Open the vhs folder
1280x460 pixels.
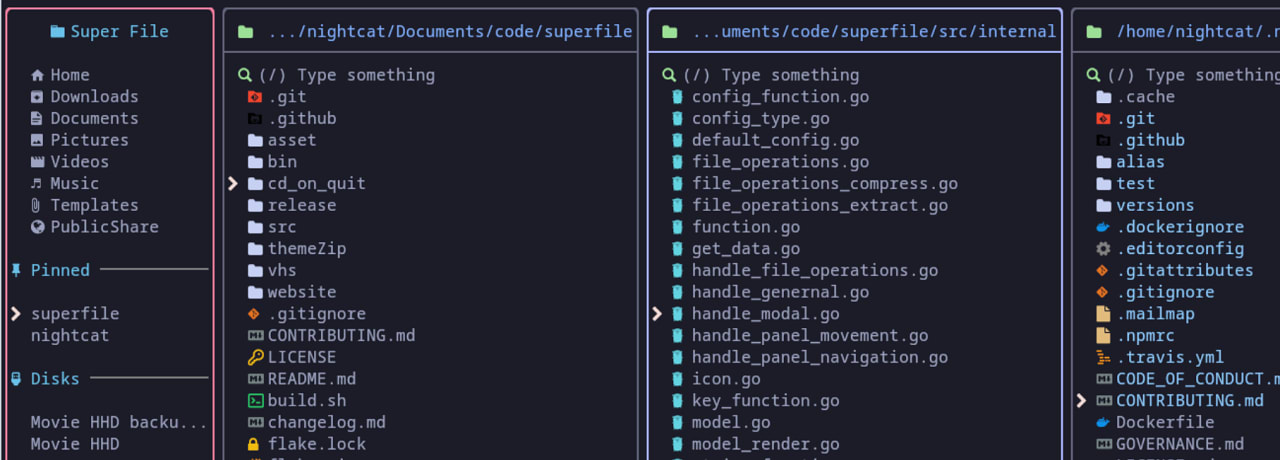[282, 270]
